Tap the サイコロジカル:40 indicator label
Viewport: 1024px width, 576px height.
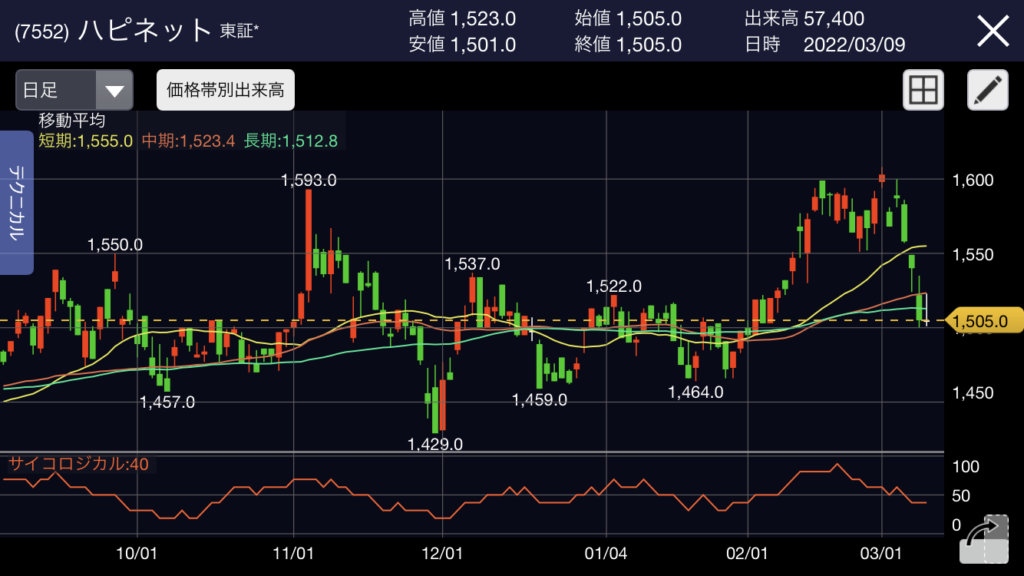click(78, 464)
